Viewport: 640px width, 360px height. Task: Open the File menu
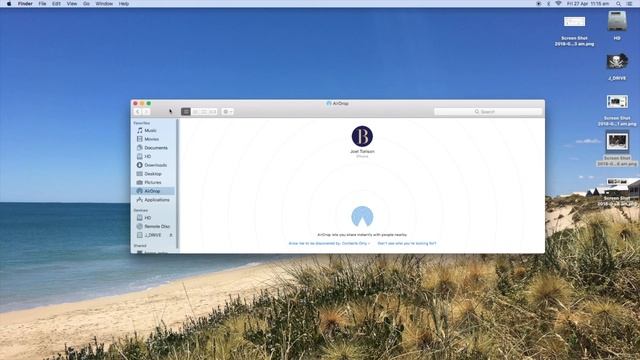[x=42, y=4]
